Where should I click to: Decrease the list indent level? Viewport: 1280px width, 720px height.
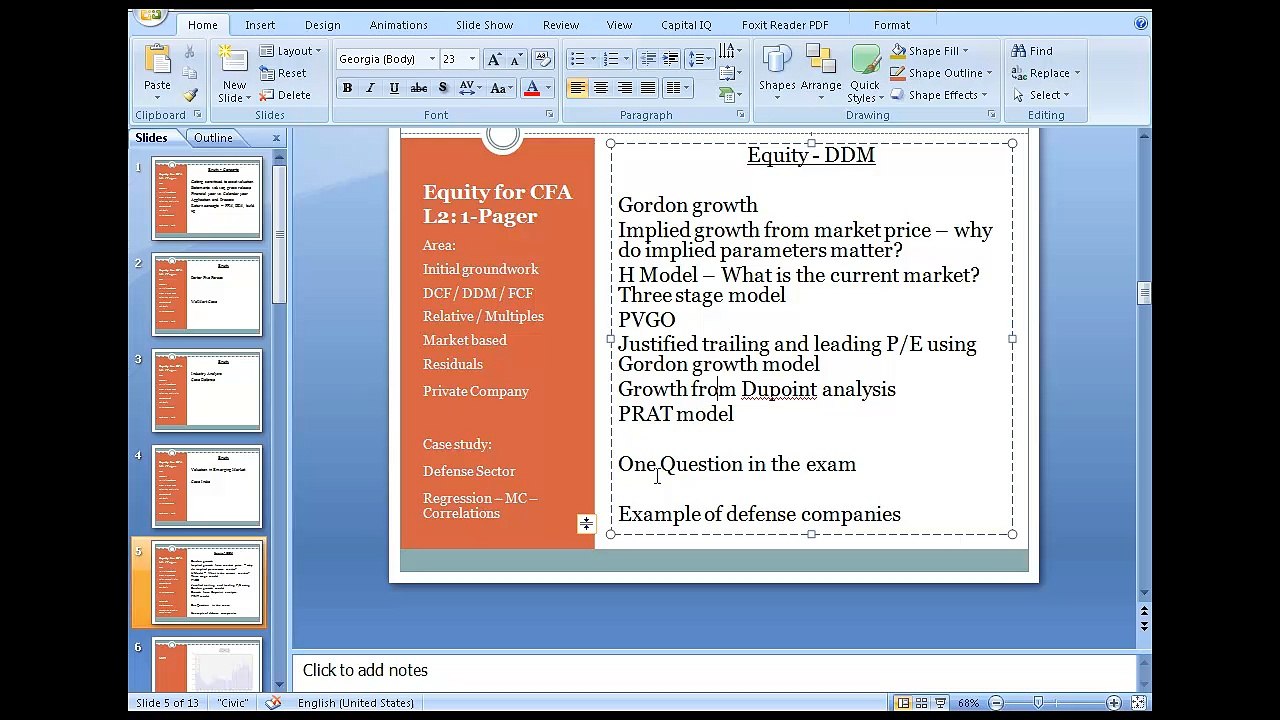pos(648,60)
